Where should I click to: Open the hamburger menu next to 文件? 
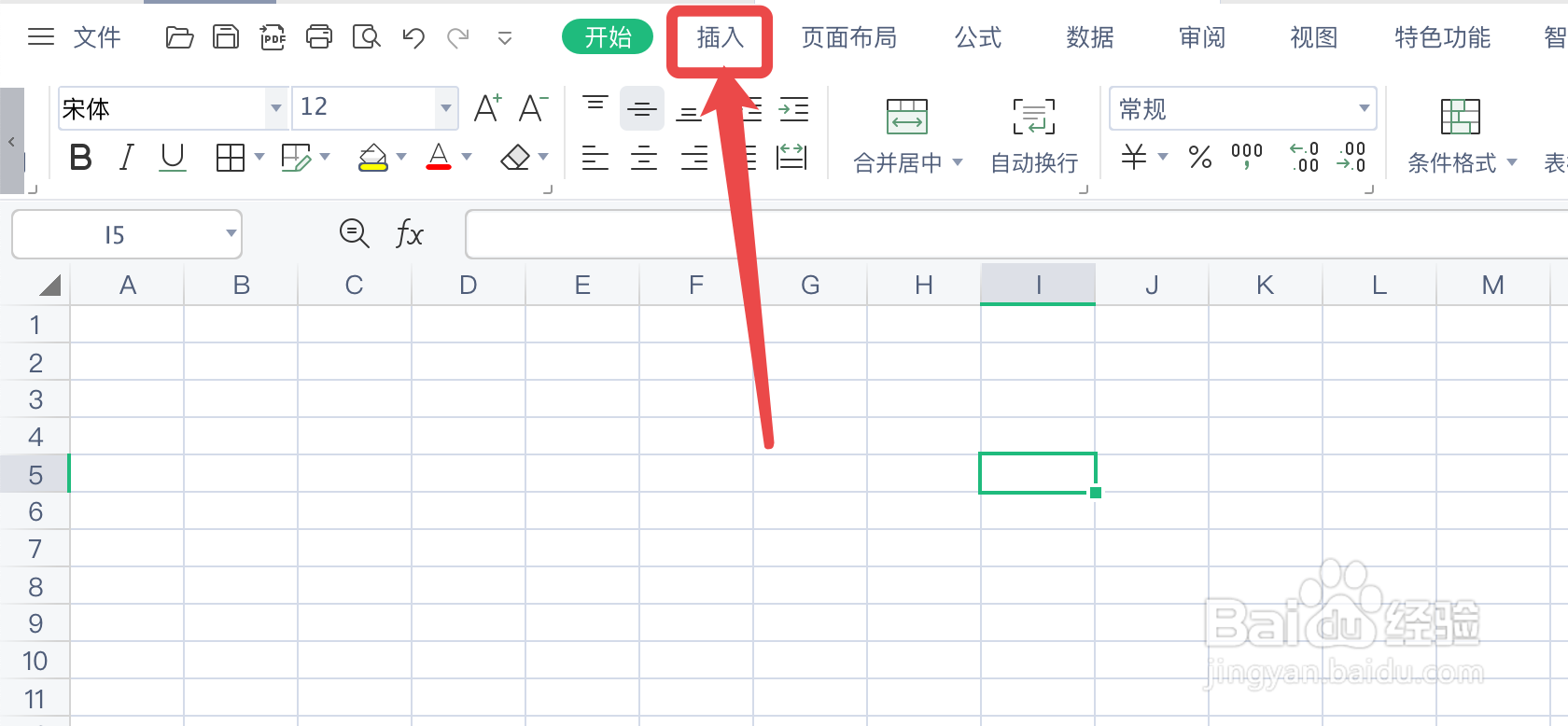click(x=41, y=37)
